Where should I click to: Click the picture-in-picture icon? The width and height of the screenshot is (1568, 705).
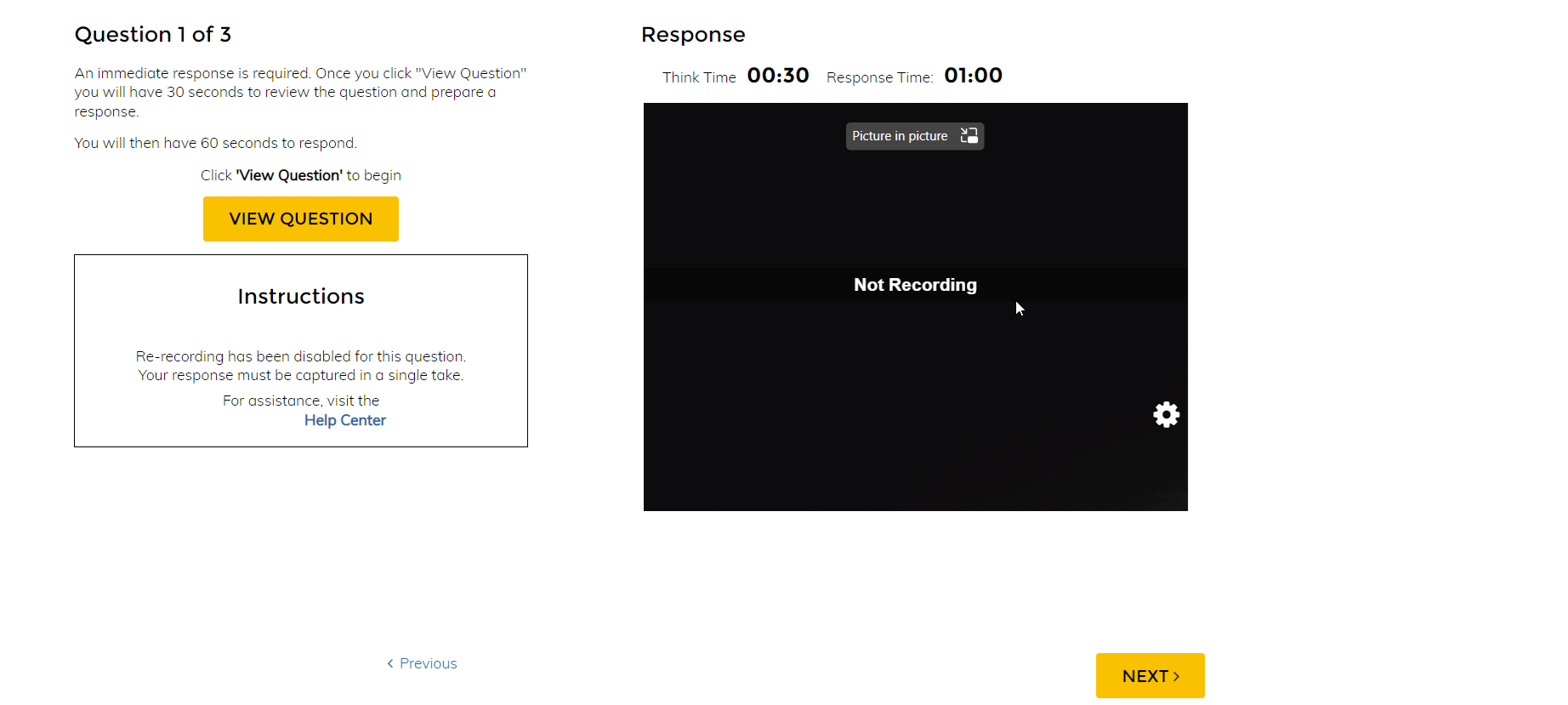click(969, 136)
